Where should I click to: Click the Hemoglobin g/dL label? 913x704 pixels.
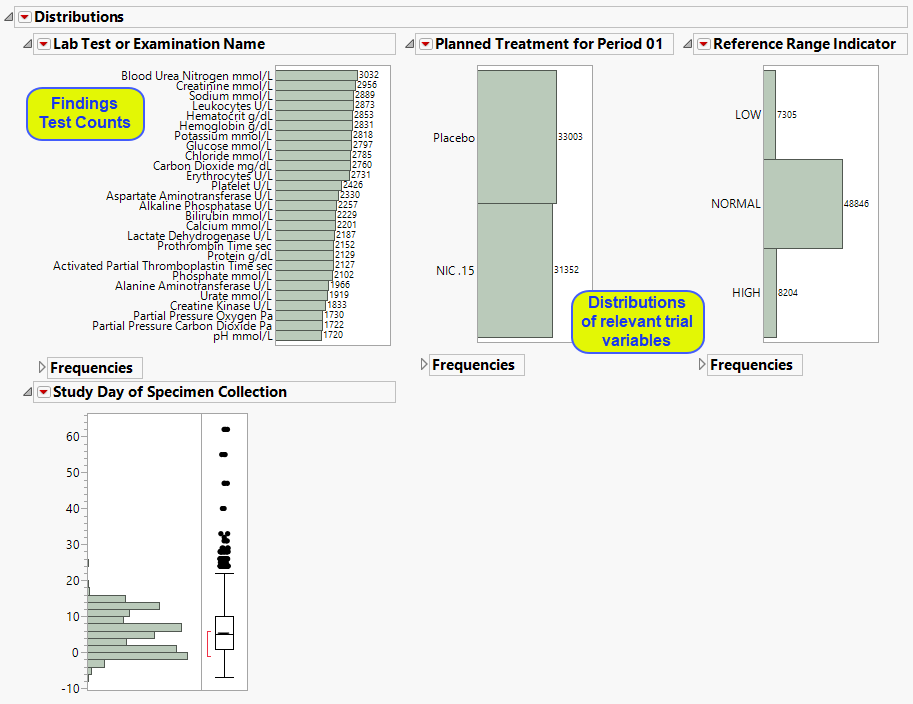click(x=226, y=126)
